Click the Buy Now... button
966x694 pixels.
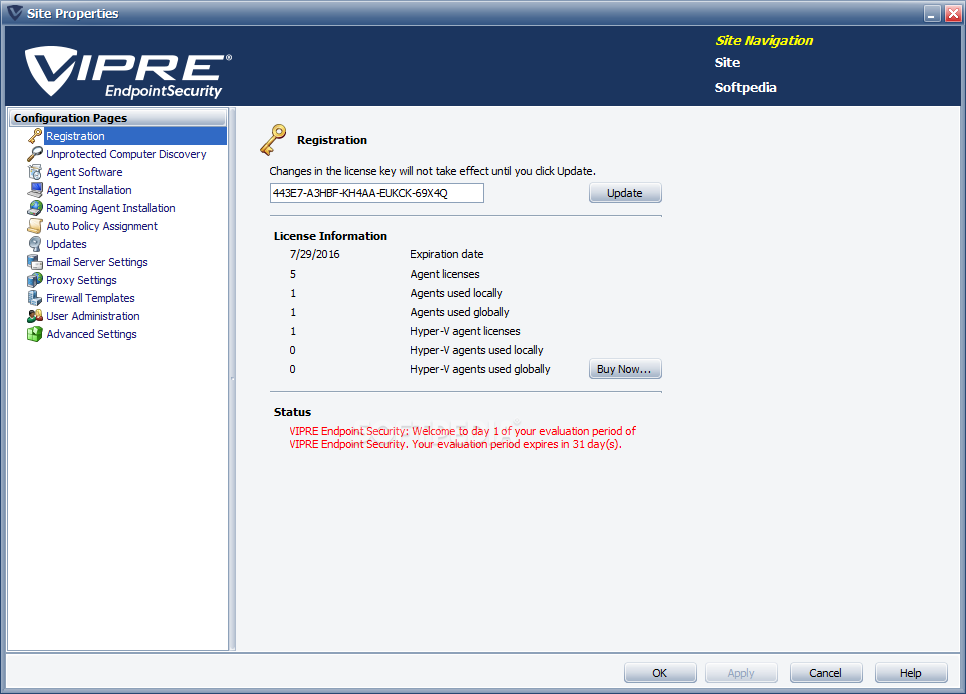(625, 369)
